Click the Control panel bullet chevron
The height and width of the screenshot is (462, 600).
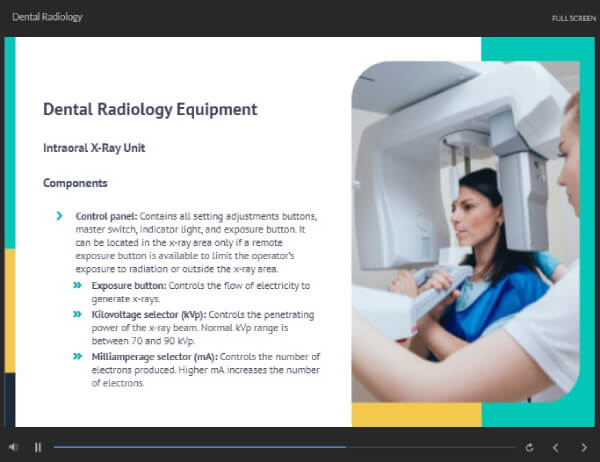pyautogui.click(x=59, y=216)
